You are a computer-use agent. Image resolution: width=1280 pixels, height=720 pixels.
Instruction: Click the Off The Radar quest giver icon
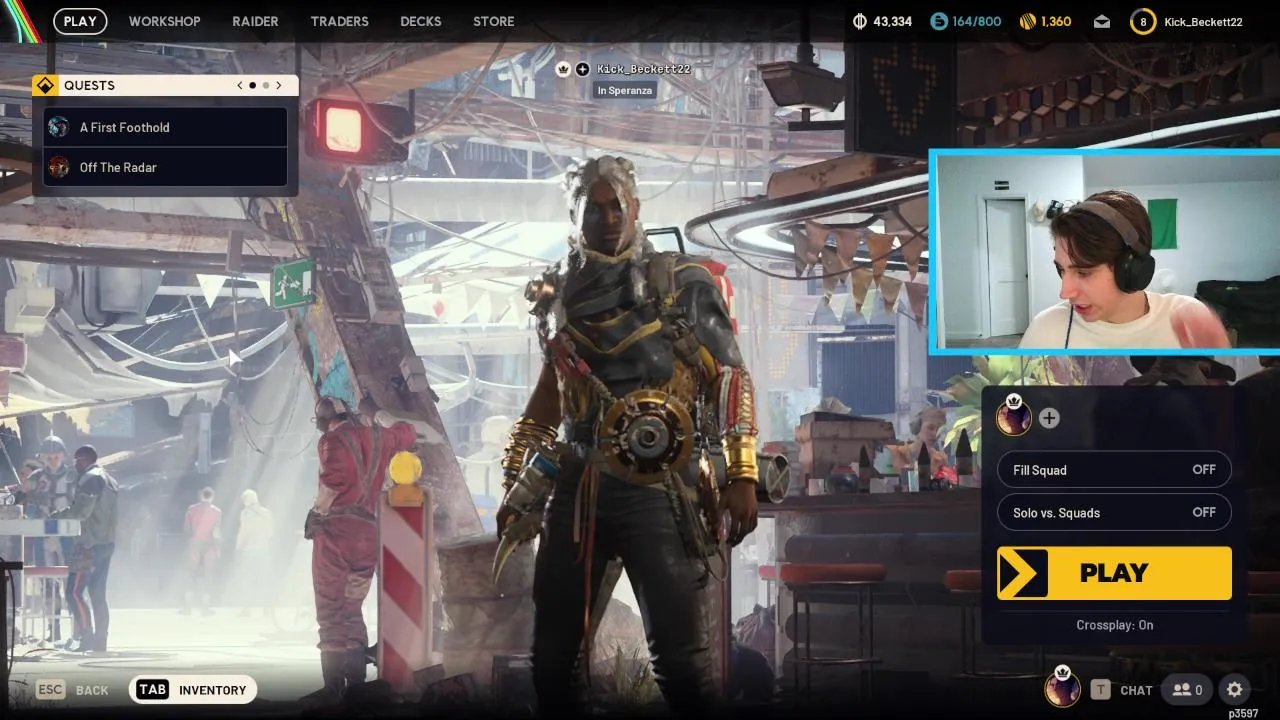point(59,167)
